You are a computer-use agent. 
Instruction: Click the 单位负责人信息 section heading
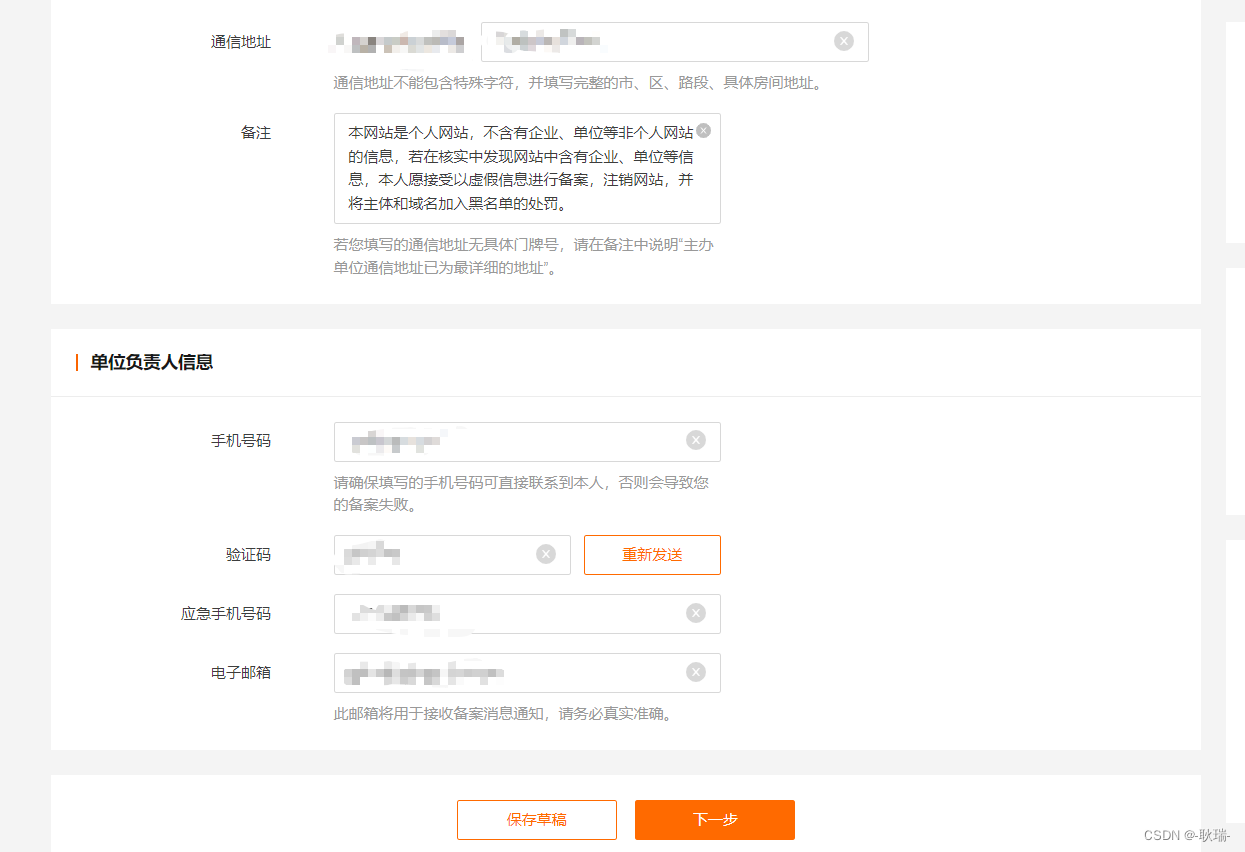tap(151, 362)
